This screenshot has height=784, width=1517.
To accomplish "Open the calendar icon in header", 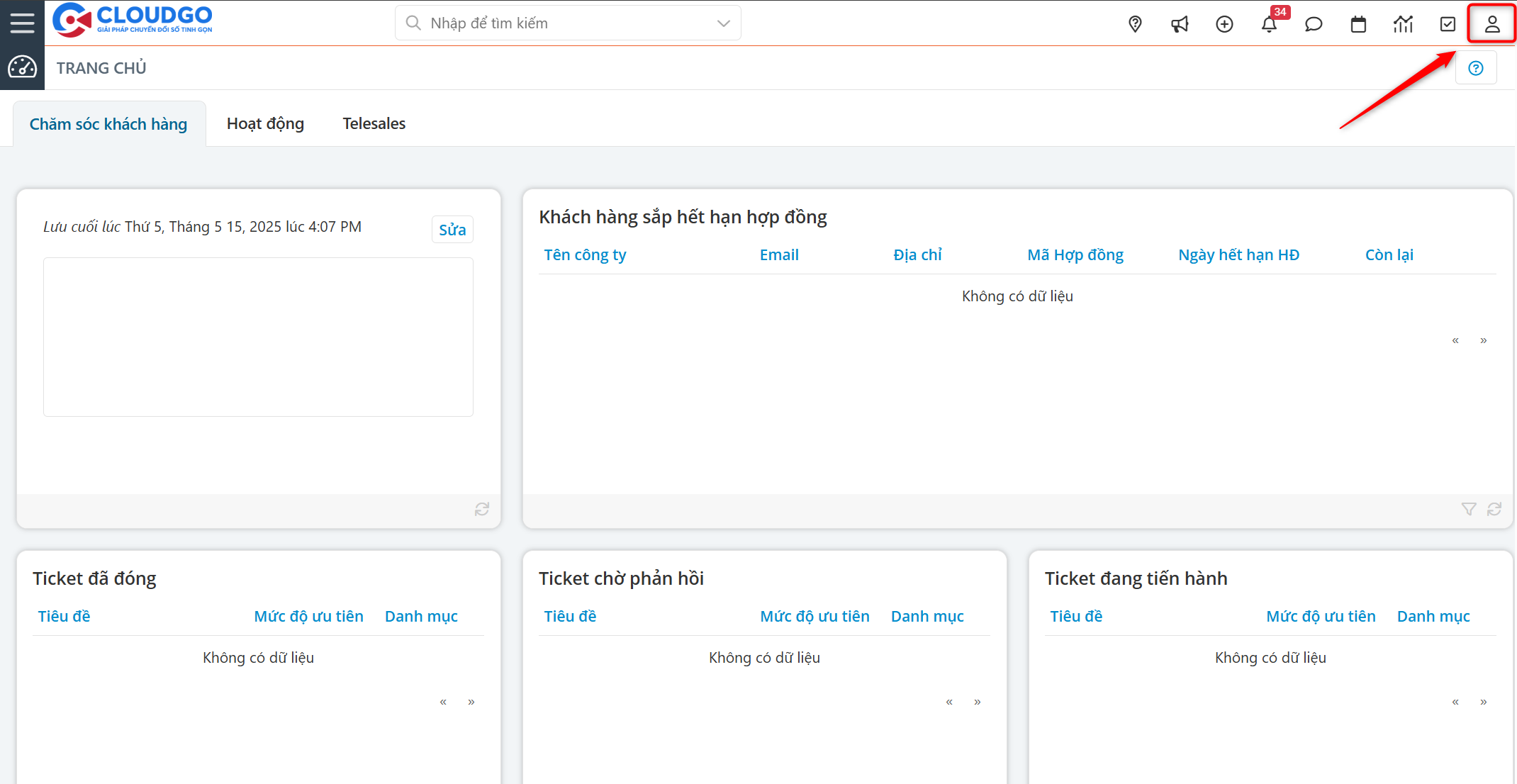I will click(x=1358, y=24).
